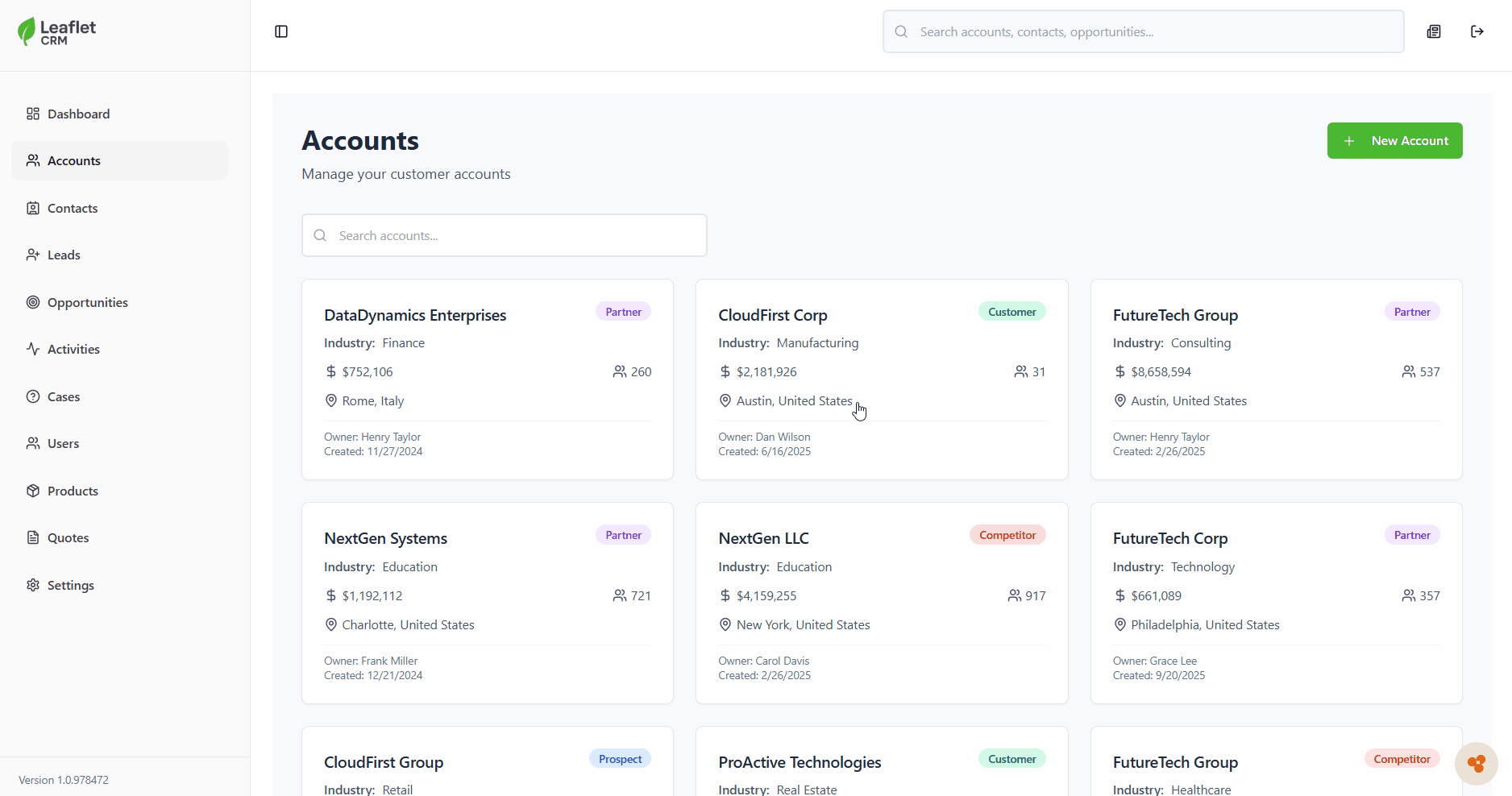Click the logout icon
The image size is (1512, 796).
(1477, 31)
